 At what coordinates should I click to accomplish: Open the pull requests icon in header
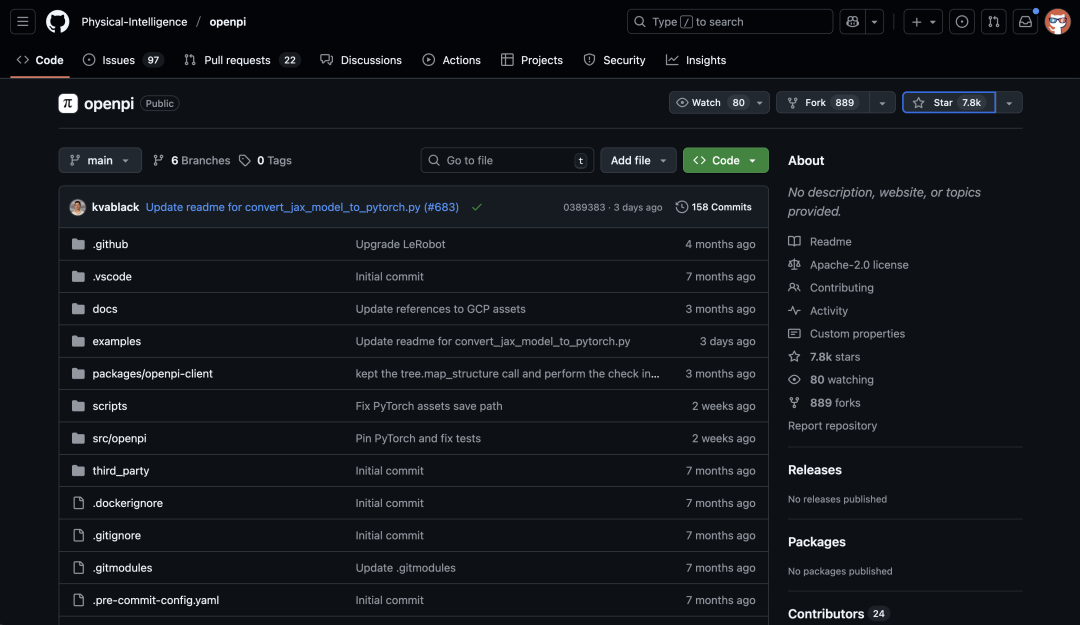[994, 22]
